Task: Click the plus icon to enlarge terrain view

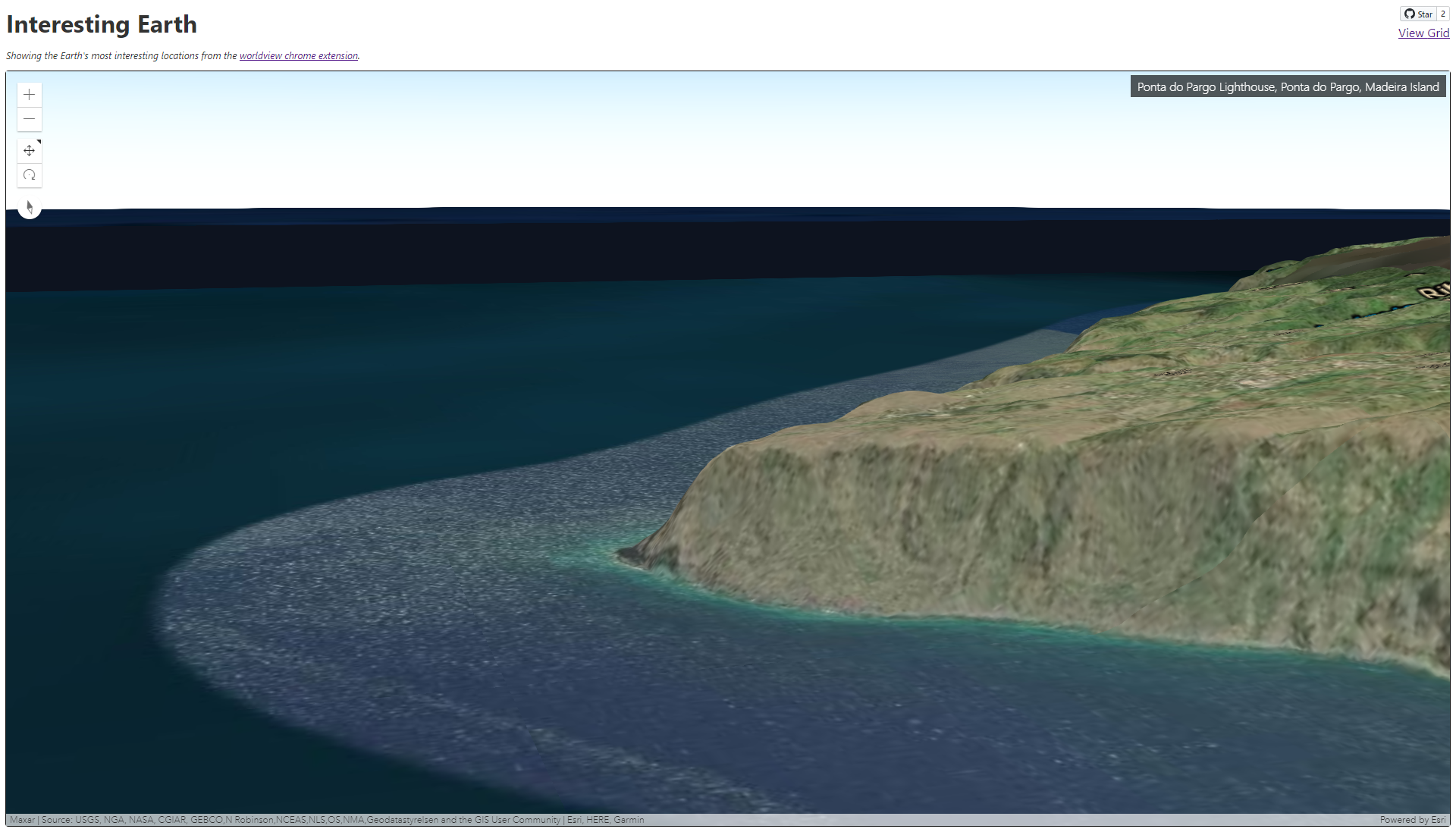Action: 29,94
